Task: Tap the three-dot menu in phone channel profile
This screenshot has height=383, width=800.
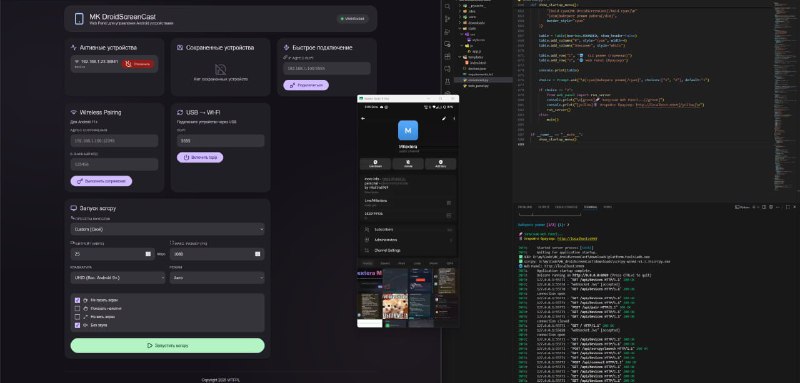Action: pyautogui.click(x=454, y=118)
